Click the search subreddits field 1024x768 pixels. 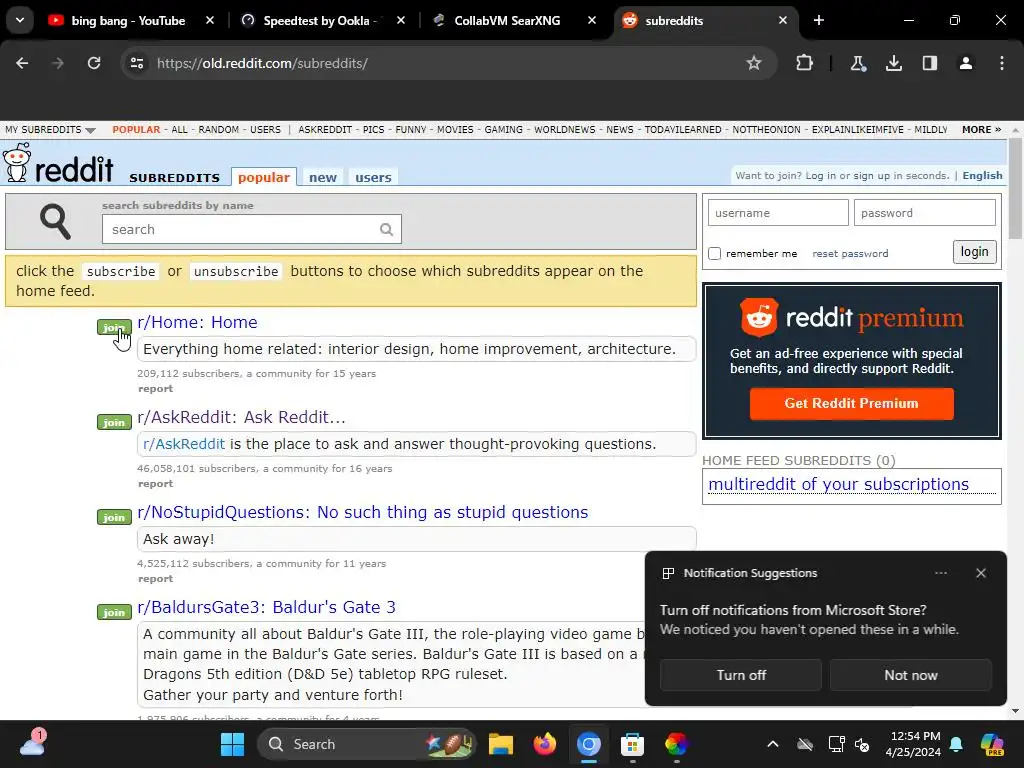coord(251,229)
